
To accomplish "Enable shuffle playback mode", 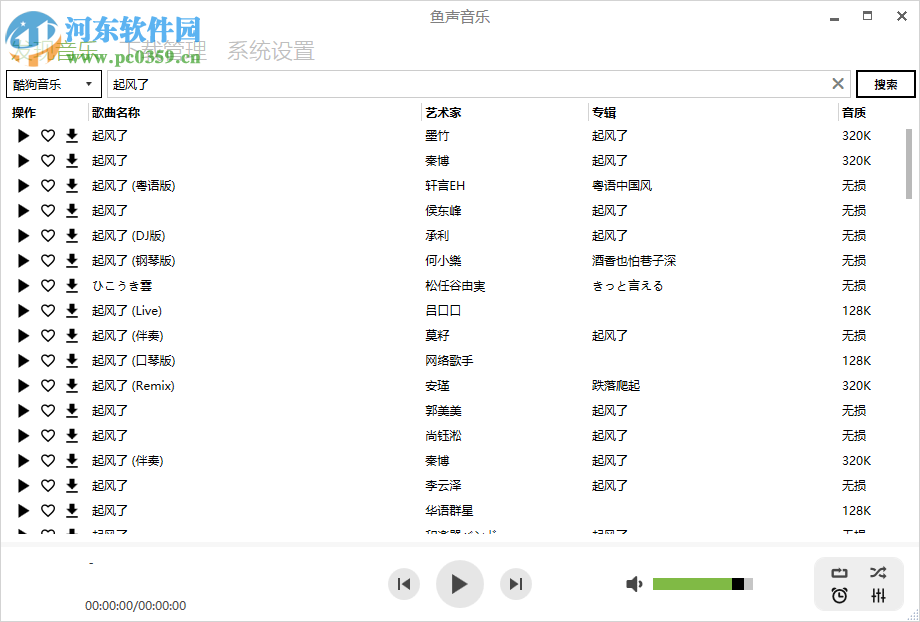I will tap(878, 572).
